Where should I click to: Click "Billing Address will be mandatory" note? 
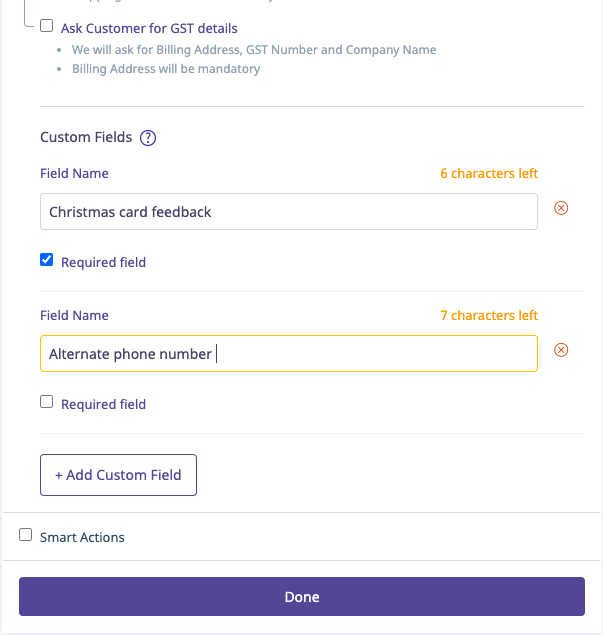pos(166,69)
